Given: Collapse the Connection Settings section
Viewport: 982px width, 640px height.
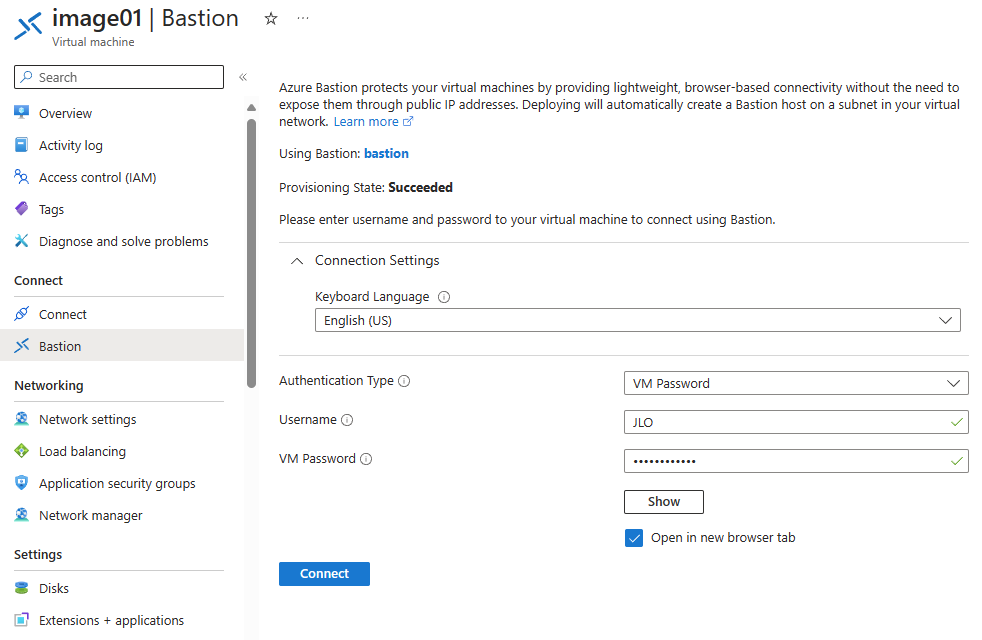Looking at the screenshot, I should (x=297, y=261).
